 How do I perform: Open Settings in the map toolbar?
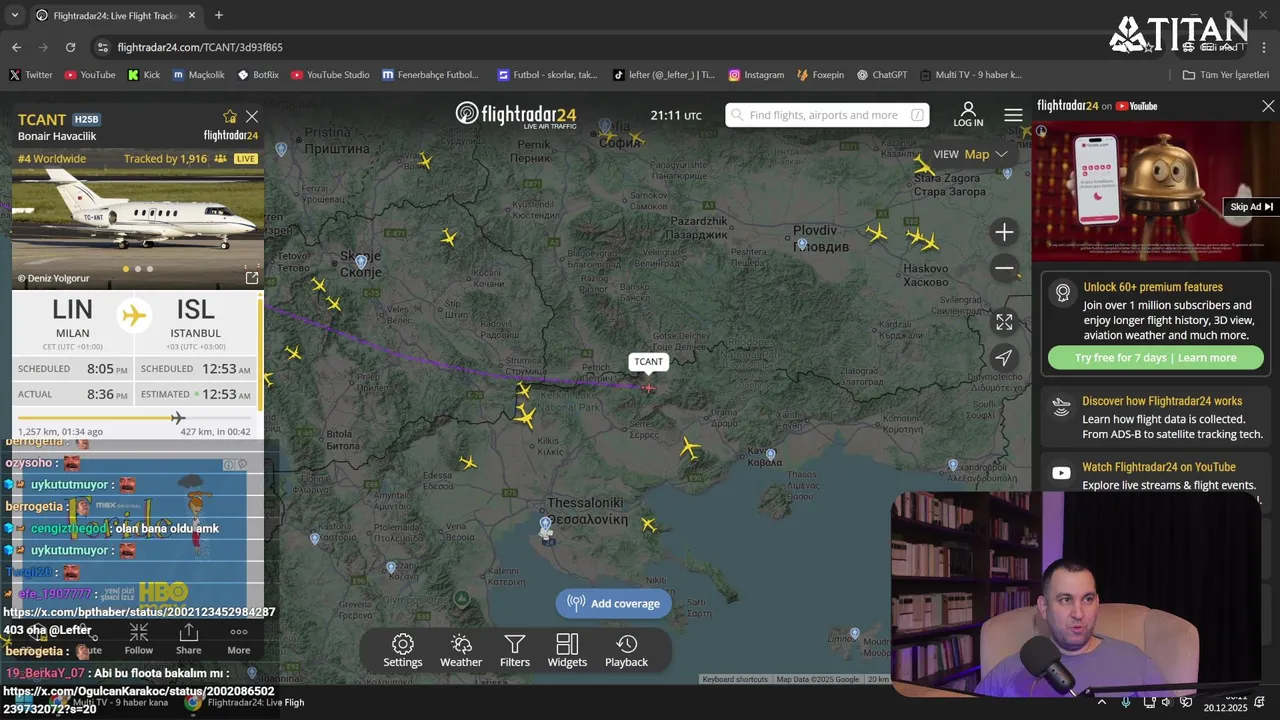tap(403, 651)
